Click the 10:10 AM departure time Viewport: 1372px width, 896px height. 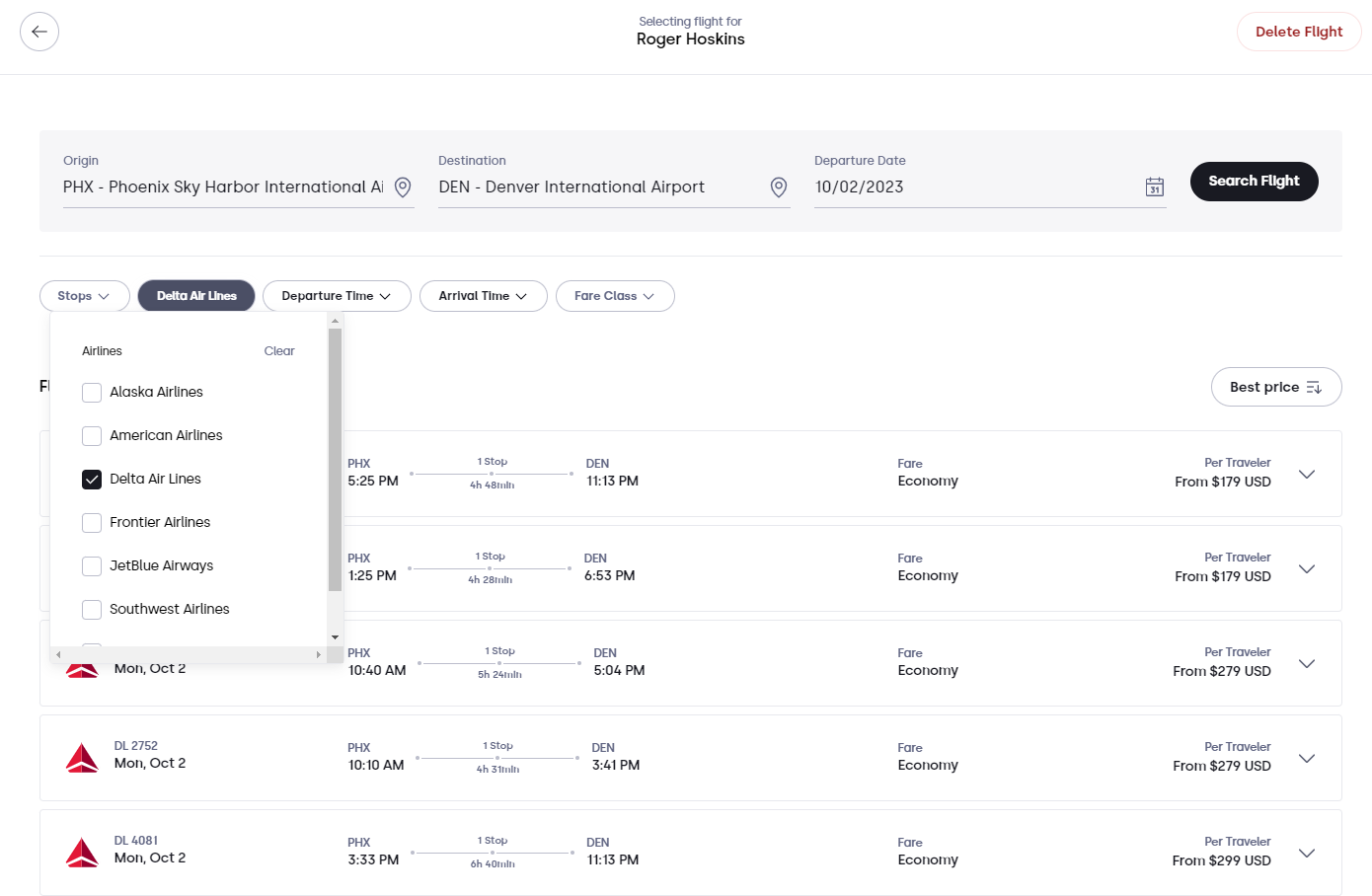pyautogui.click(x=376, y=765)
